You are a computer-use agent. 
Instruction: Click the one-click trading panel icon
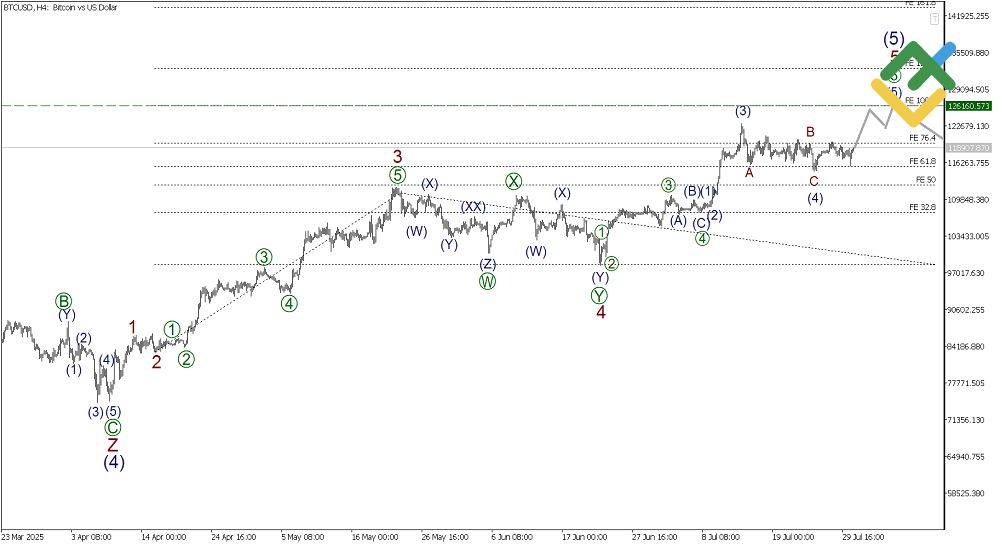pyautogui.click(x=934, y=19)
